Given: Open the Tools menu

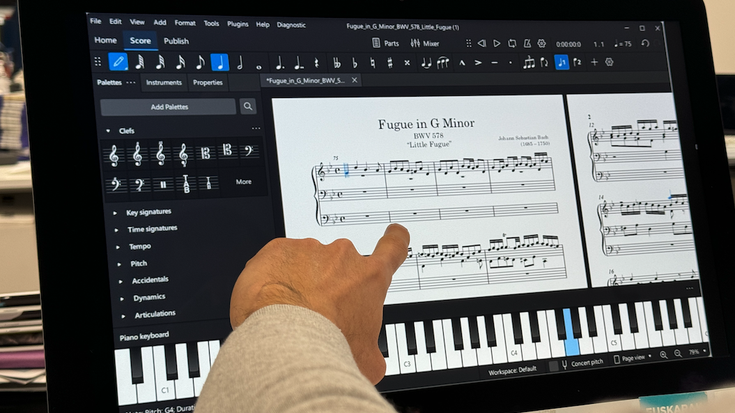Looking at the screenshot, I should [x=211, y=23].
